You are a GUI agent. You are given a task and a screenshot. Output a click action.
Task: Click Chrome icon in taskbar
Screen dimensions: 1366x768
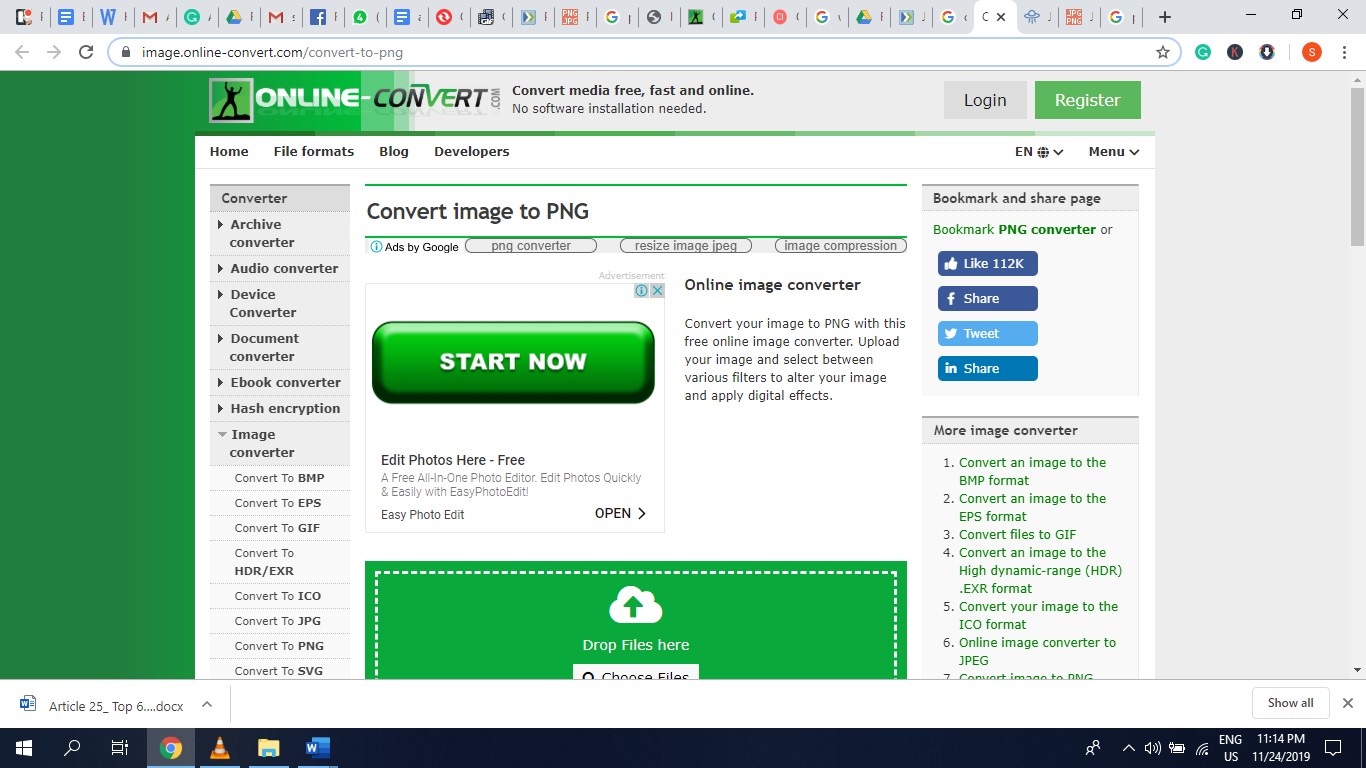click(171, 748)
